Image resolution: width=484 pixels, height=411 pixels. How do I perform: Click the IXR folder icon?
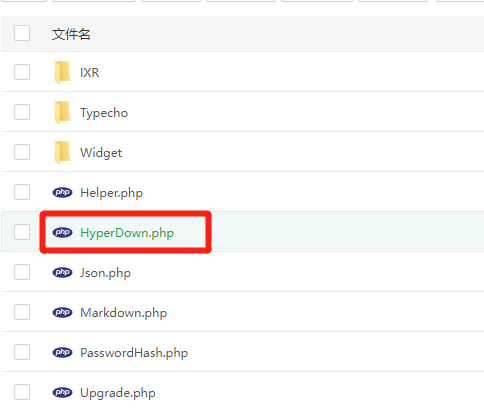pyautogui.click(x=62, y=72)
